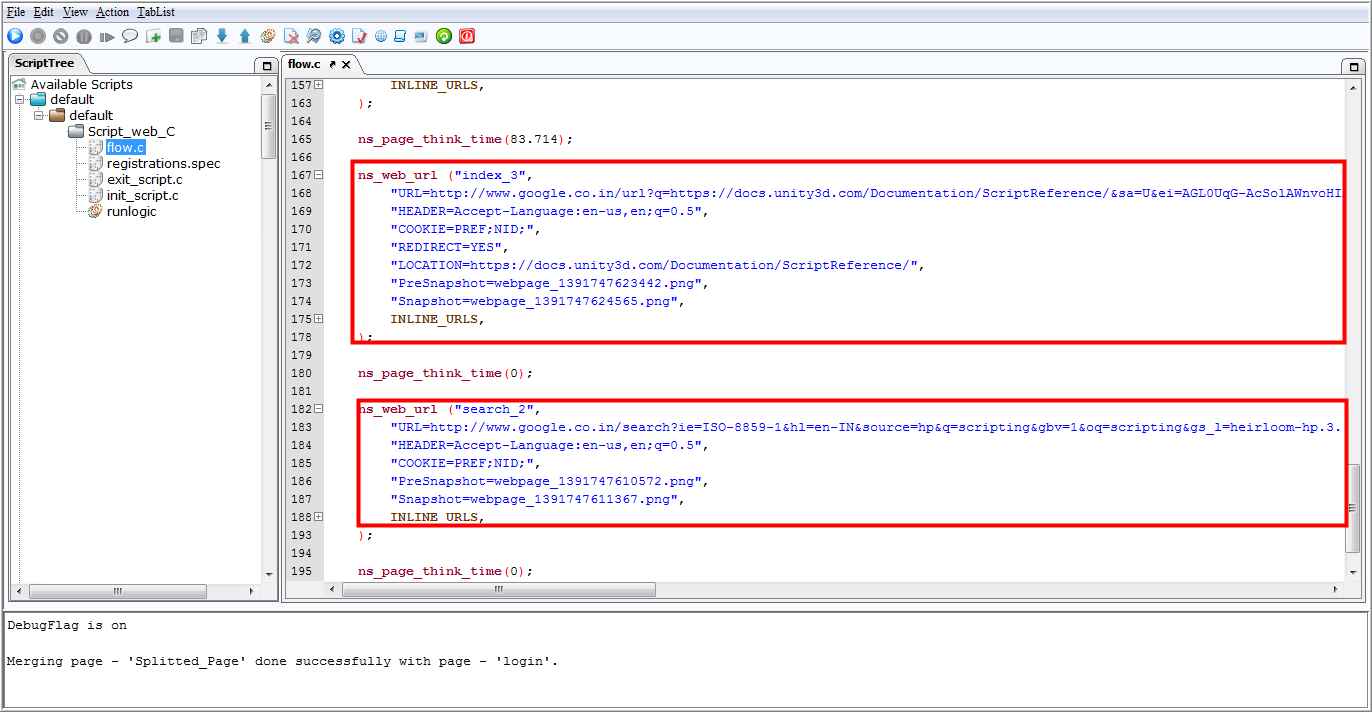Click the globe icon in toolbar
The image size is (1372, 712).
click(x=381, y=36)
